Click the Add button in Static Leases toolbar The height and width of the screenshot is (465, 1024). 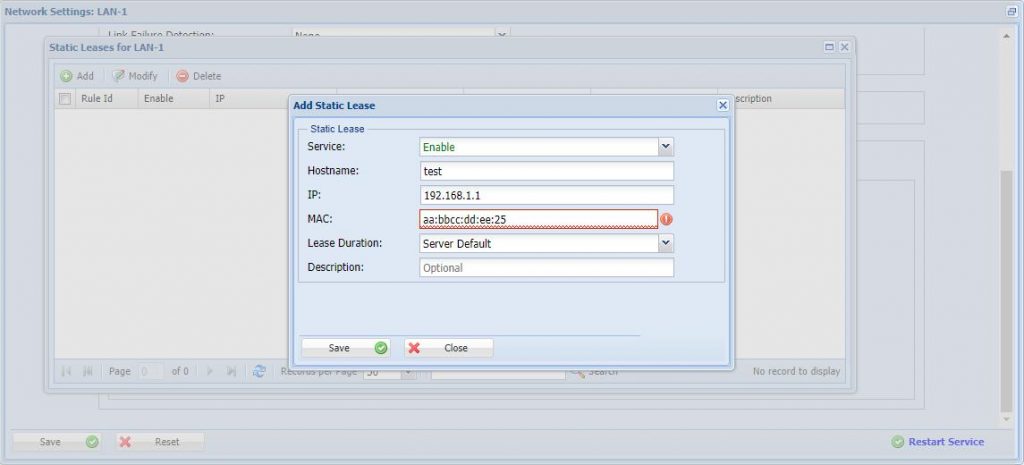[x=77, y=76]
